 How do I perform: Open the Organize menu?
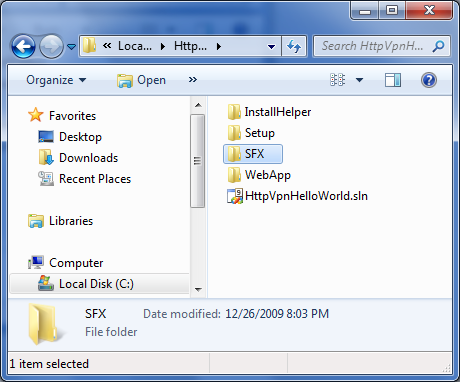[x=56, y=80]
